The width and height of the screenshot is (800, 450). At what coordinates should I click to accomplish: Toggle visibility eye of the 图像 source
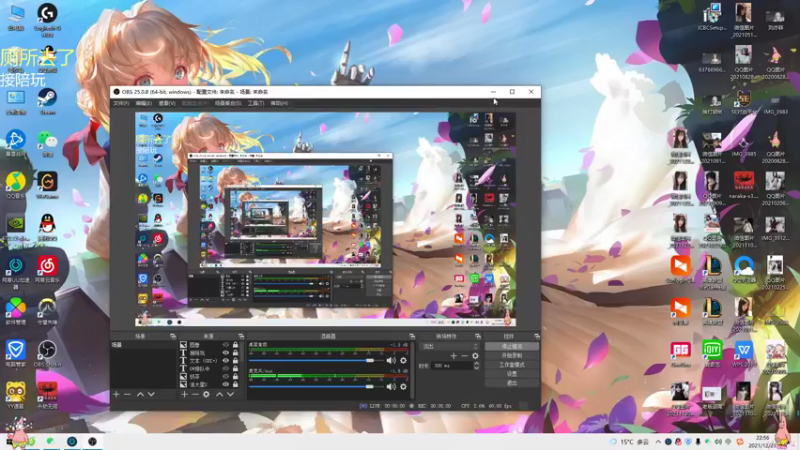(226, 345)
